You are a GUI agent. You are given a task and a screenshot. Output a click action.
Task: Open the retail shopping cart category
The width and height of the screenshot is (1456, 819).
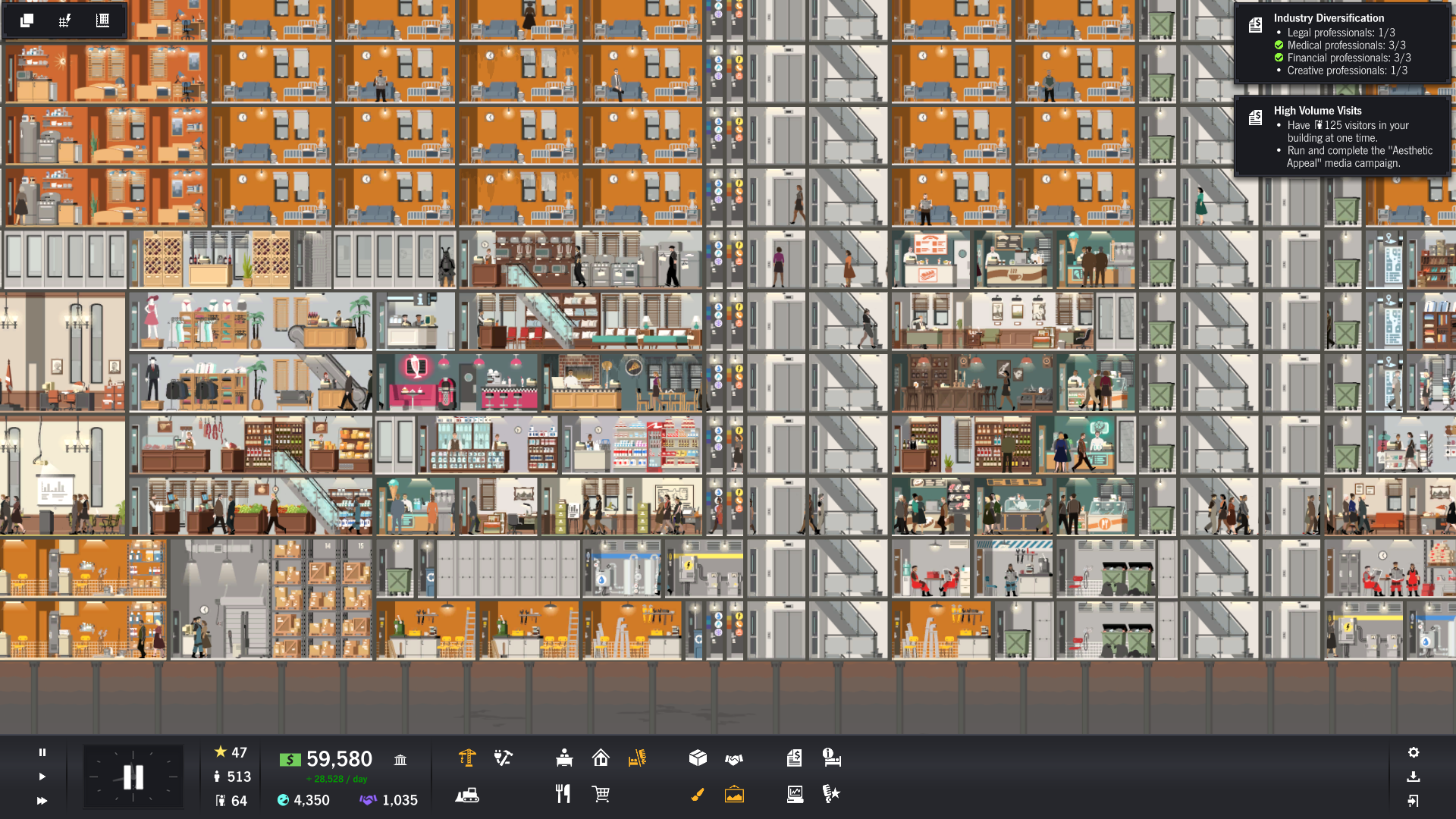tap(601, 794)
